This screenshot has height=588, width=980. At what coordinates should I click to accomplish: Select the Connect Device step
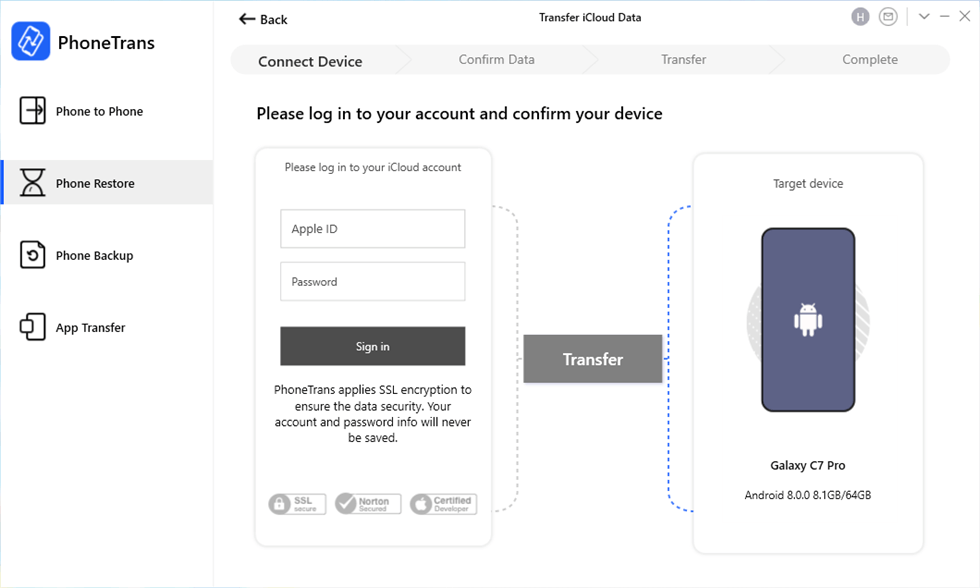click(310, 61)
